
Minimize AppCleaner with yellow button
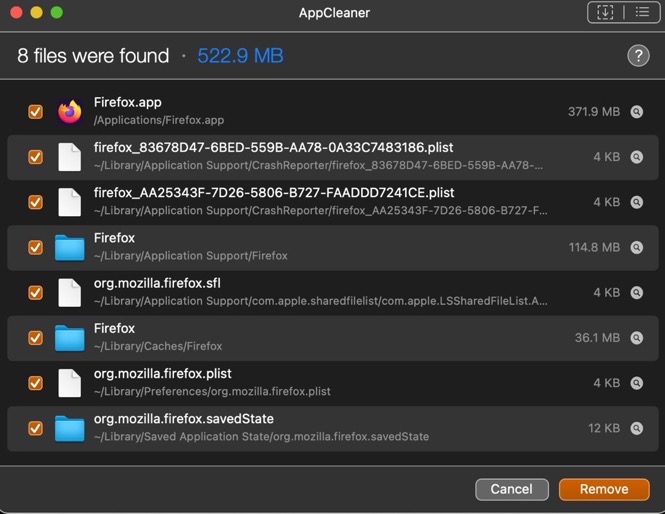point(36,12)
